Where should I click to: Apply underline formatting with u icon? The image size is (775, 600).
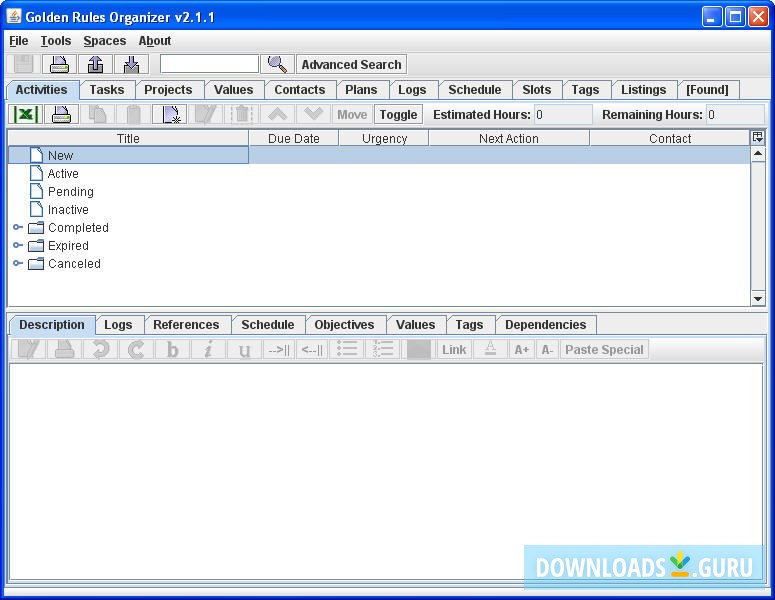(x=245, y=349)
